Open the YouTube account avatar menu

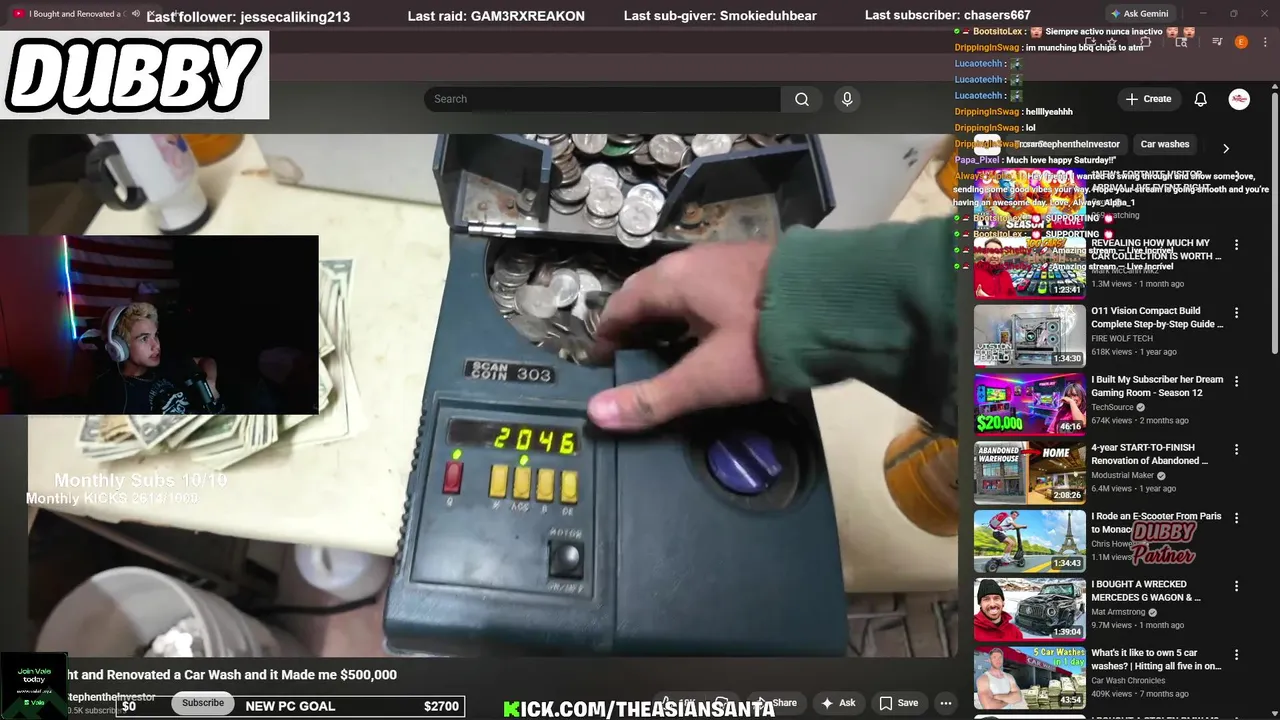1239,99
